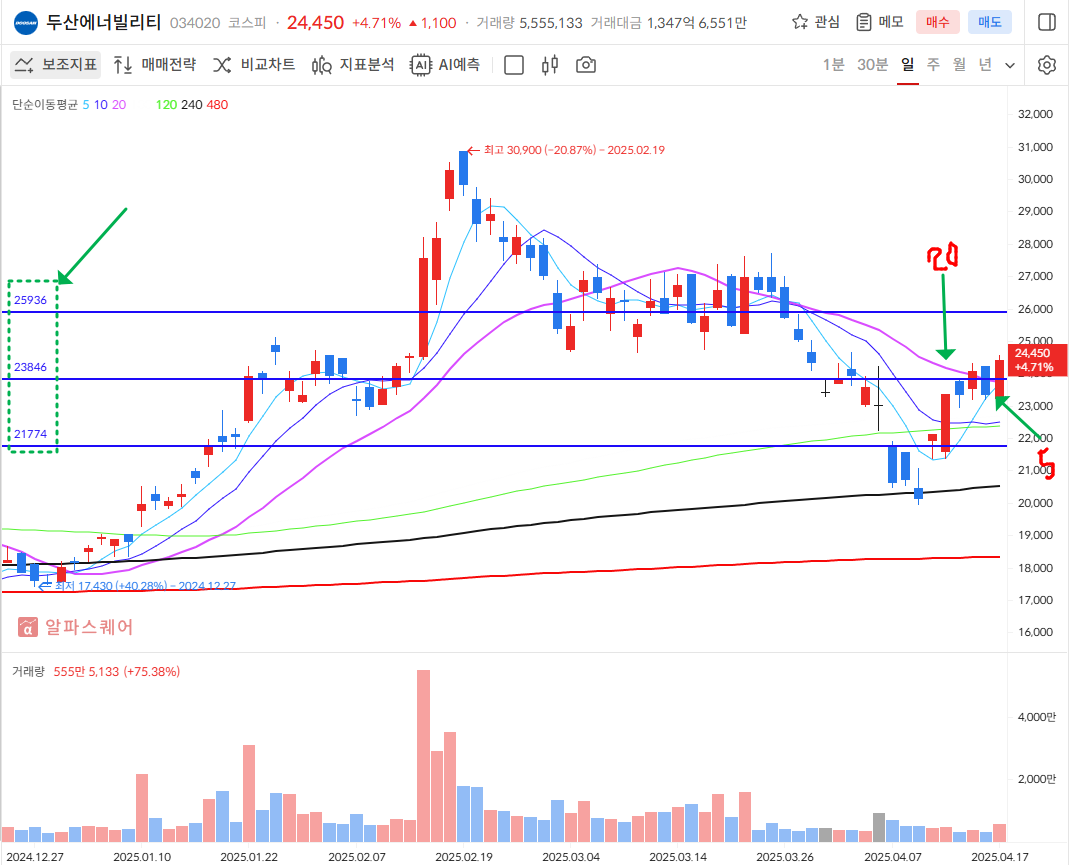Open 지표분석 indicator analysis
1069x865 pixels.
click(x=352, y=65)
